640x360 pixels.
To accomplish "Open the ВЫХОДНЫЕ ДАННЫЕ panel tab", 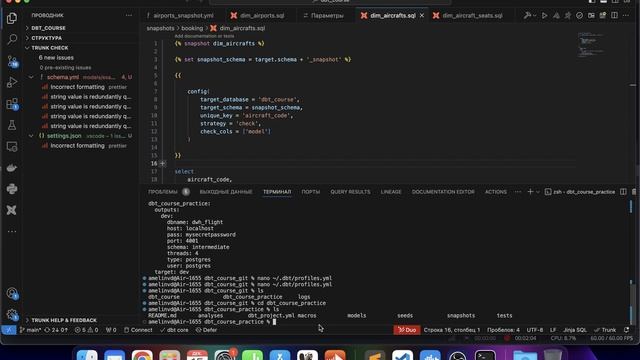I will (226, 192).
